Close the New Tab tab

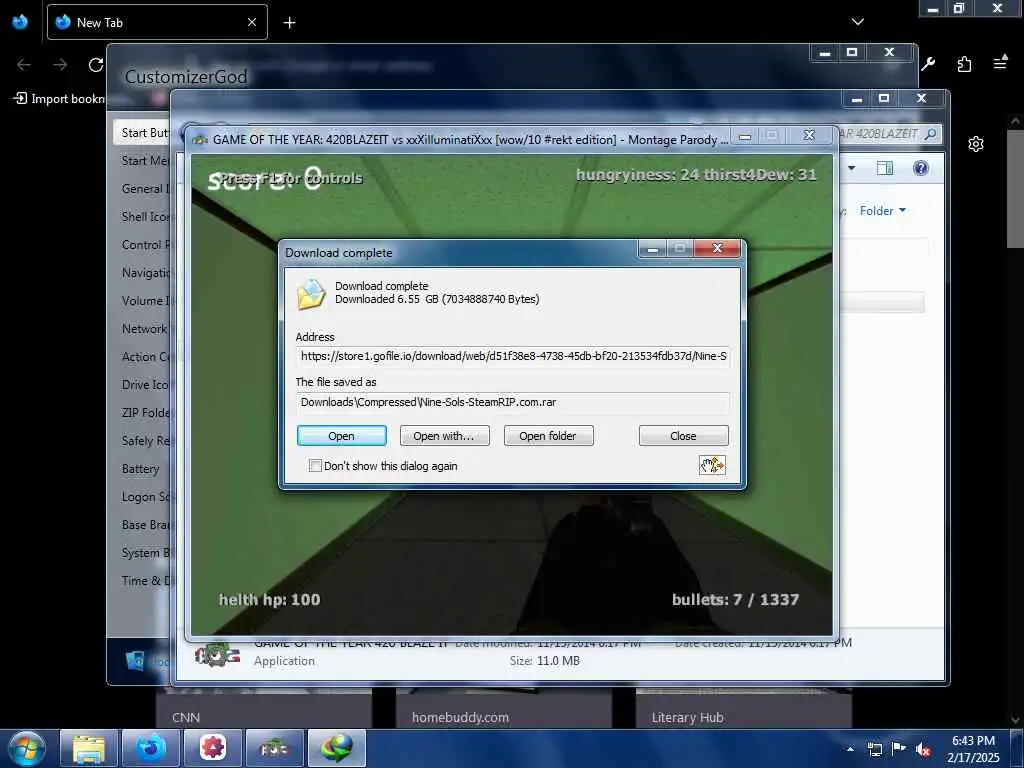pyautogui.click(x=252, y=22)
